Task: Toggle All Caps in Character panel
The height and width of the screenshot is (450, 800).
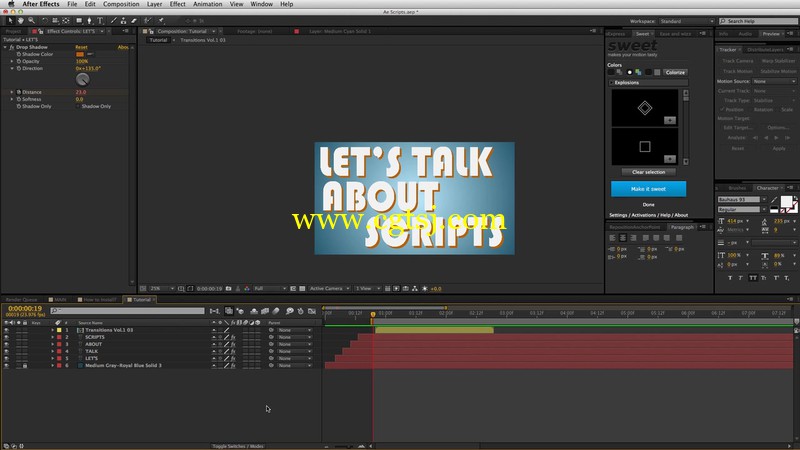Action: 753,278
